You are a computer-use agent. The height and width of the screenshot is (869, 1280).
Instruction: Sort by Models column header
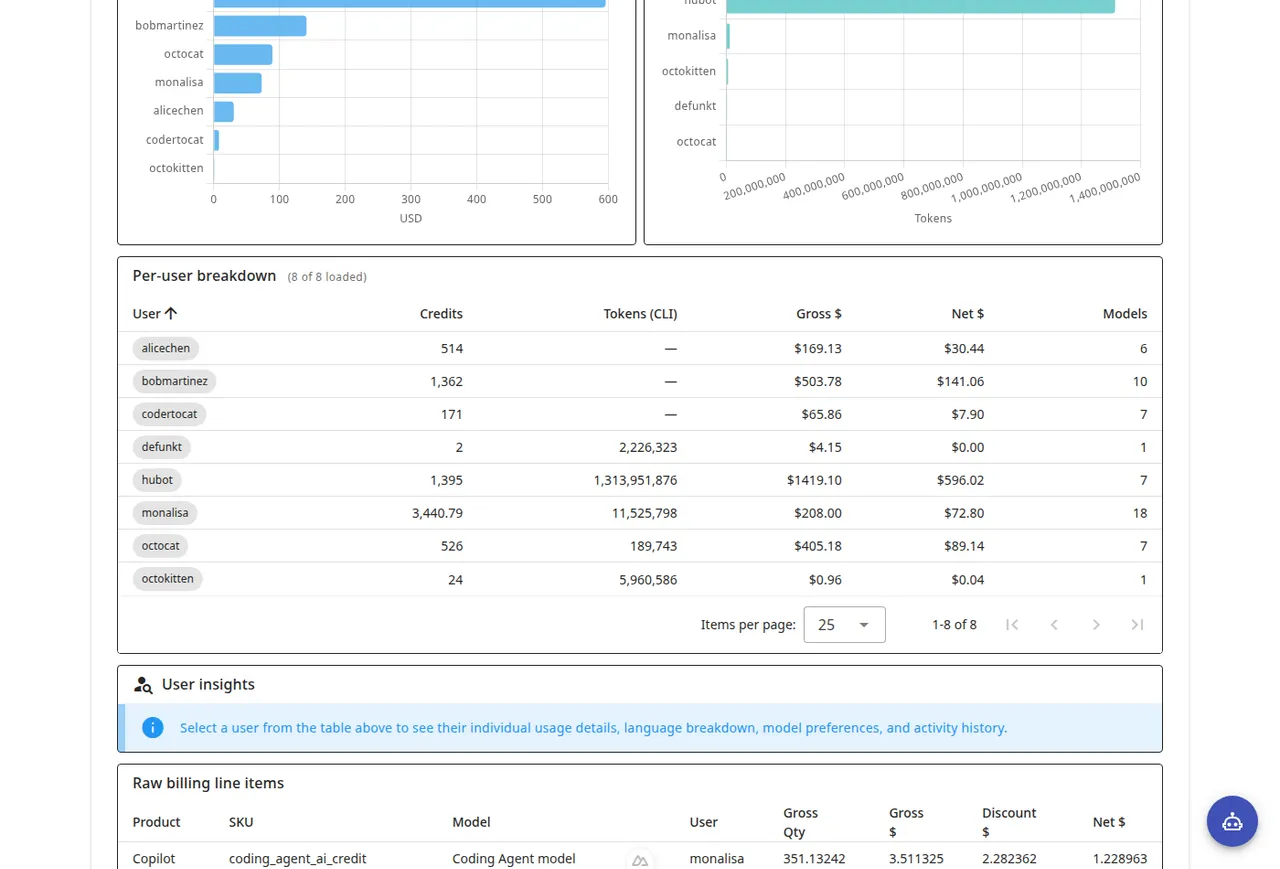coord(1125,313)
